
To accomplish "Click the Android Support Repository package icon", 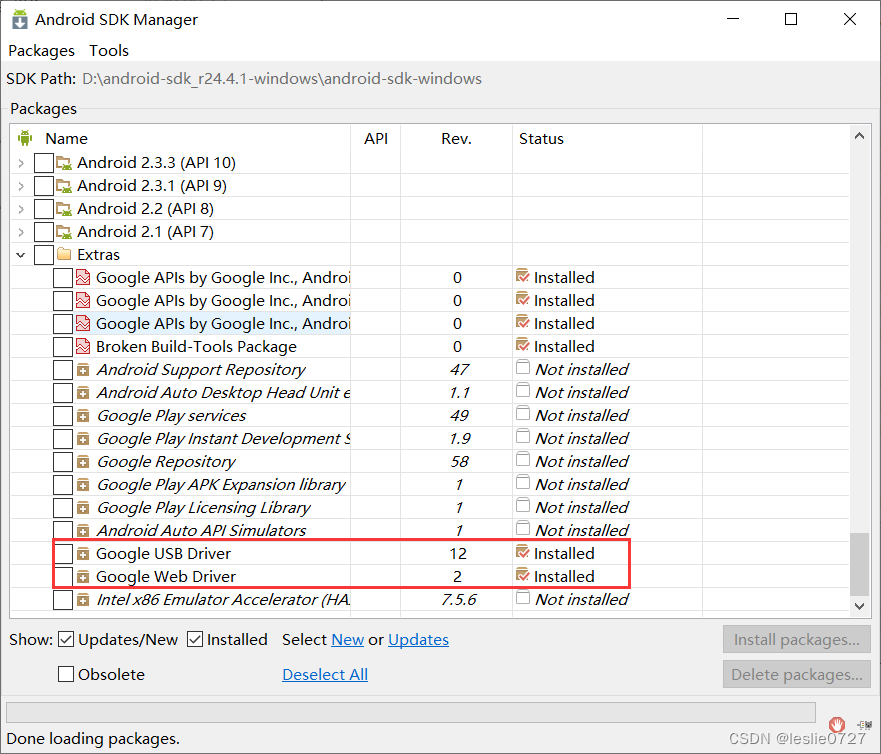I will (x=83, y=370).
